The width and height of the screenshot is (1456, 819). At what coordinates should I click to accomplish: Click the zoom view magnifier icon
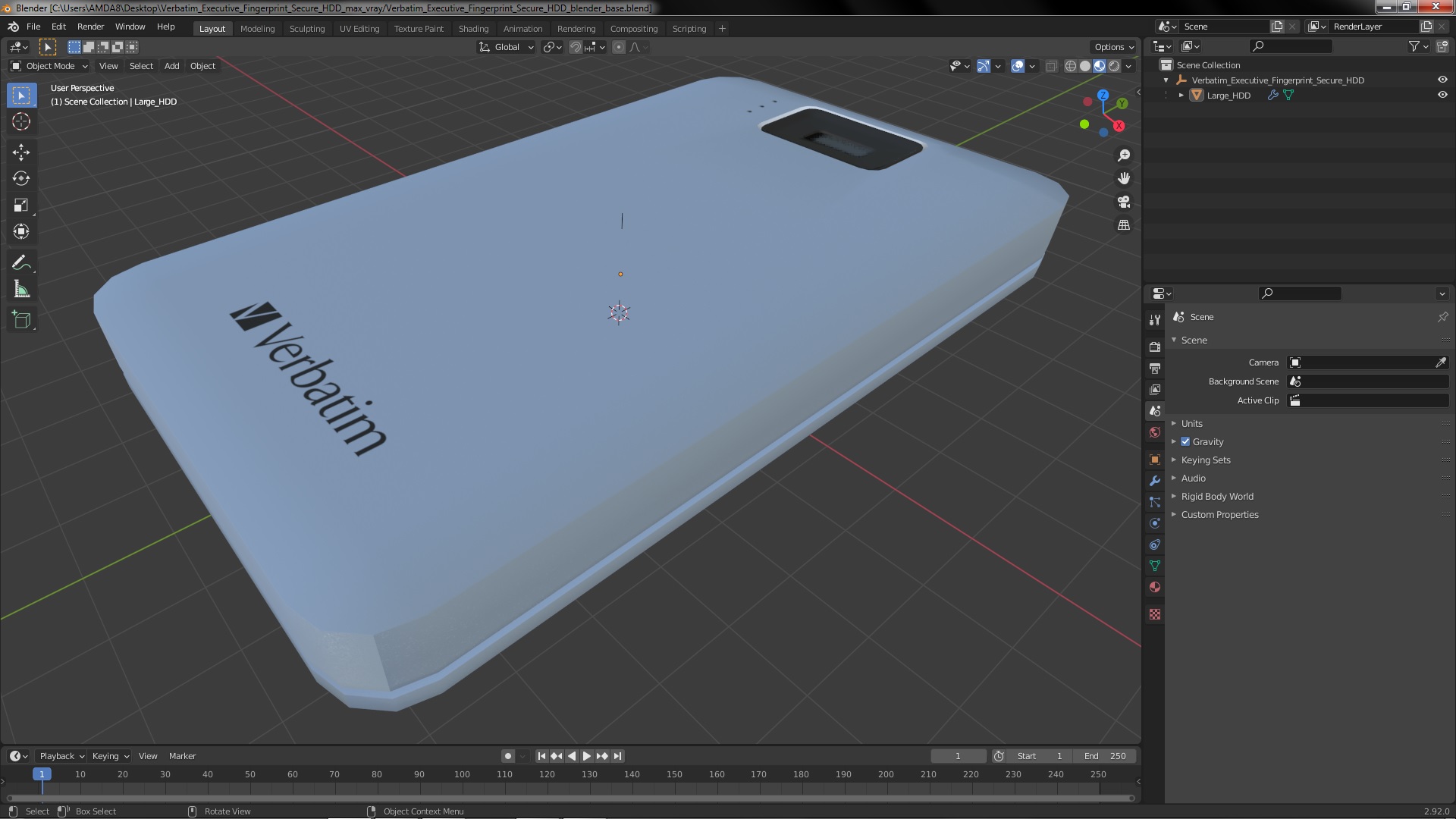(1124, 155)
